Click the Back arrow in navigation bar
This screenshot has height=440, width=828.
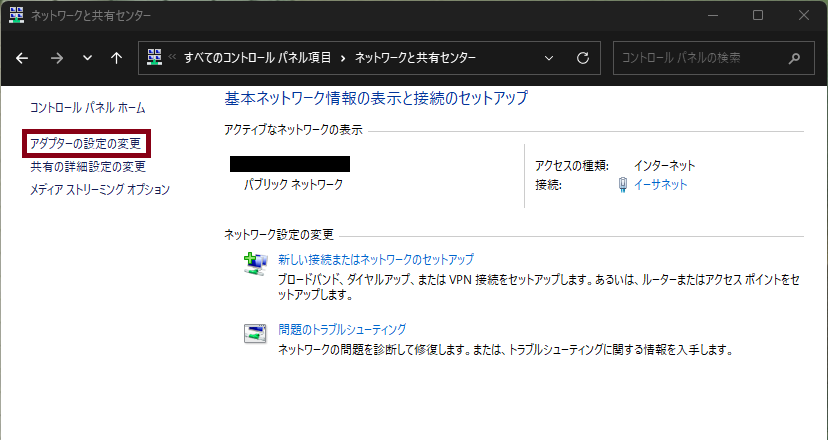pos(22,58)
